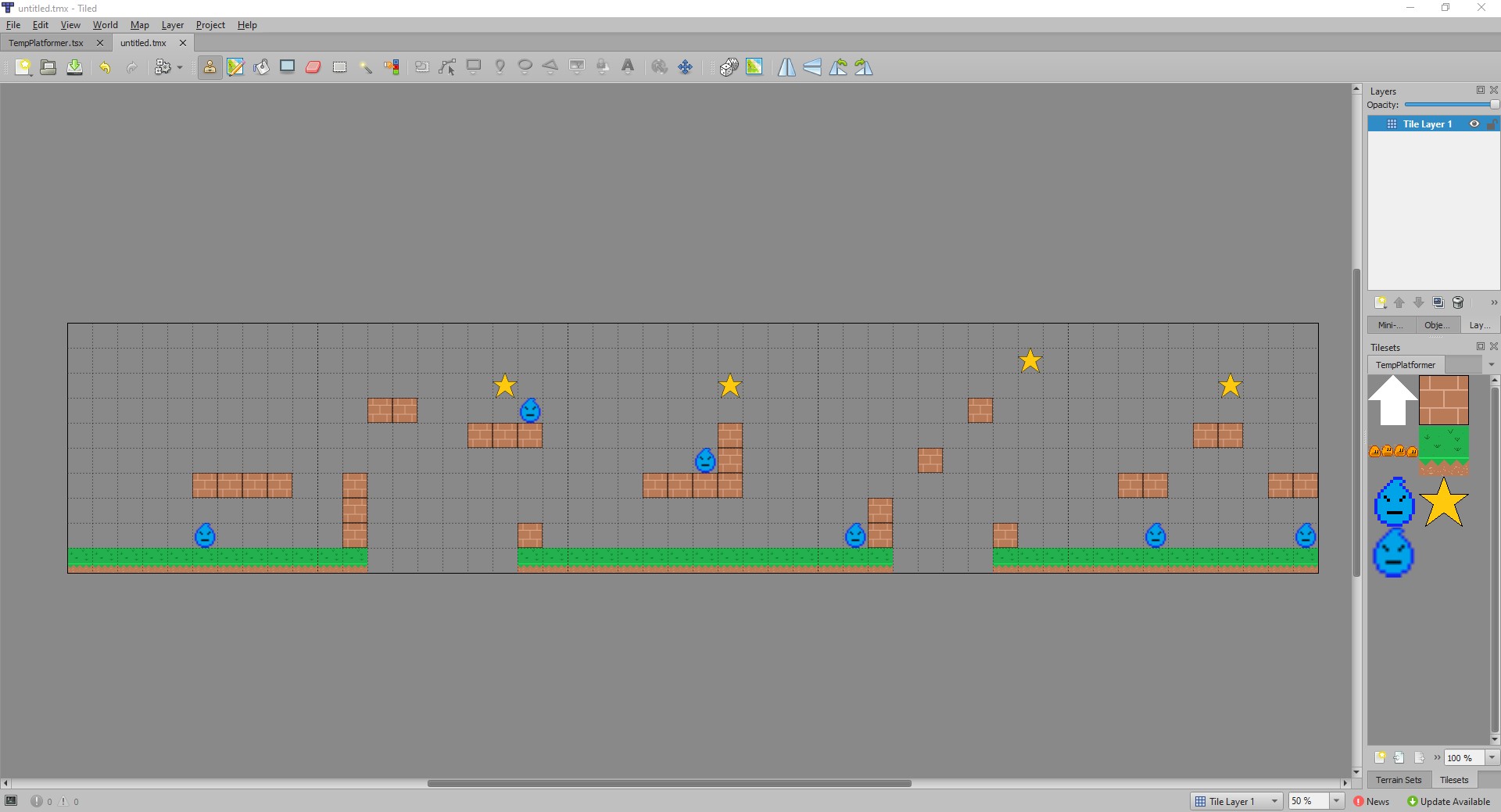
Task: Toggle Random Mode dice
Action: coord(729,67)
